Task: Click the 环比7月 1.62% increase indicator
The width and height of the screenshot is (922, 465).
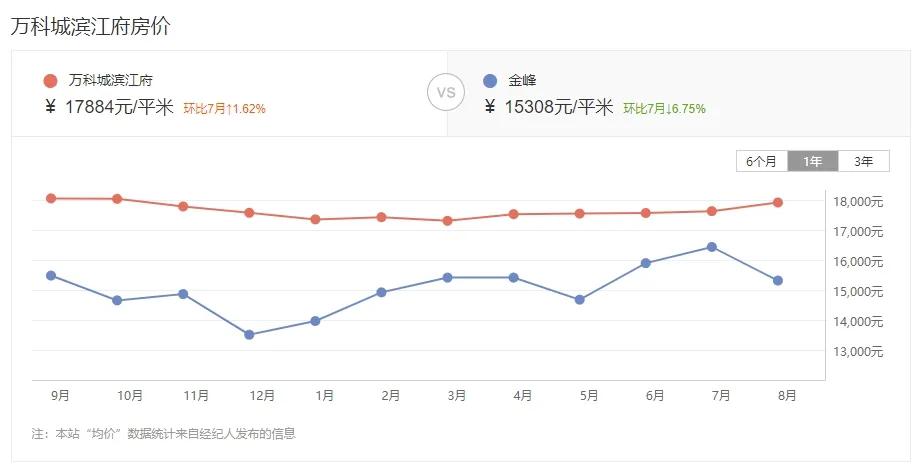Action: (x=225, y=108)
